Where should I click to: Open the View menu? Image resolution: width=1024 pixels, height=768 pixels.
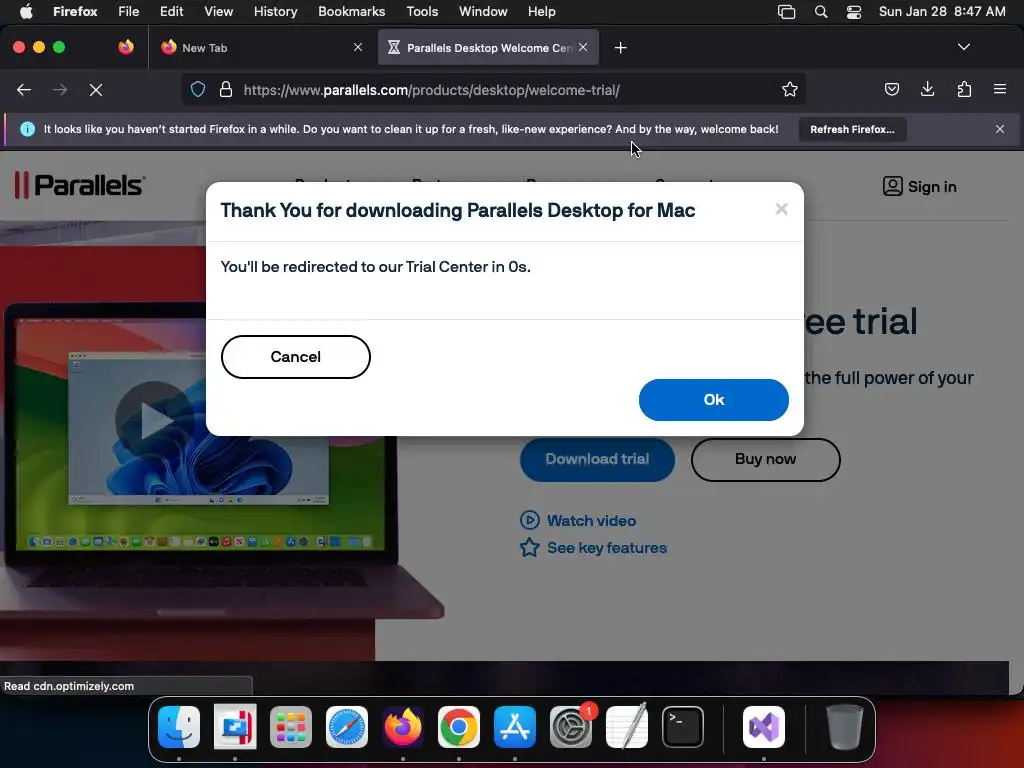(218, 12)
